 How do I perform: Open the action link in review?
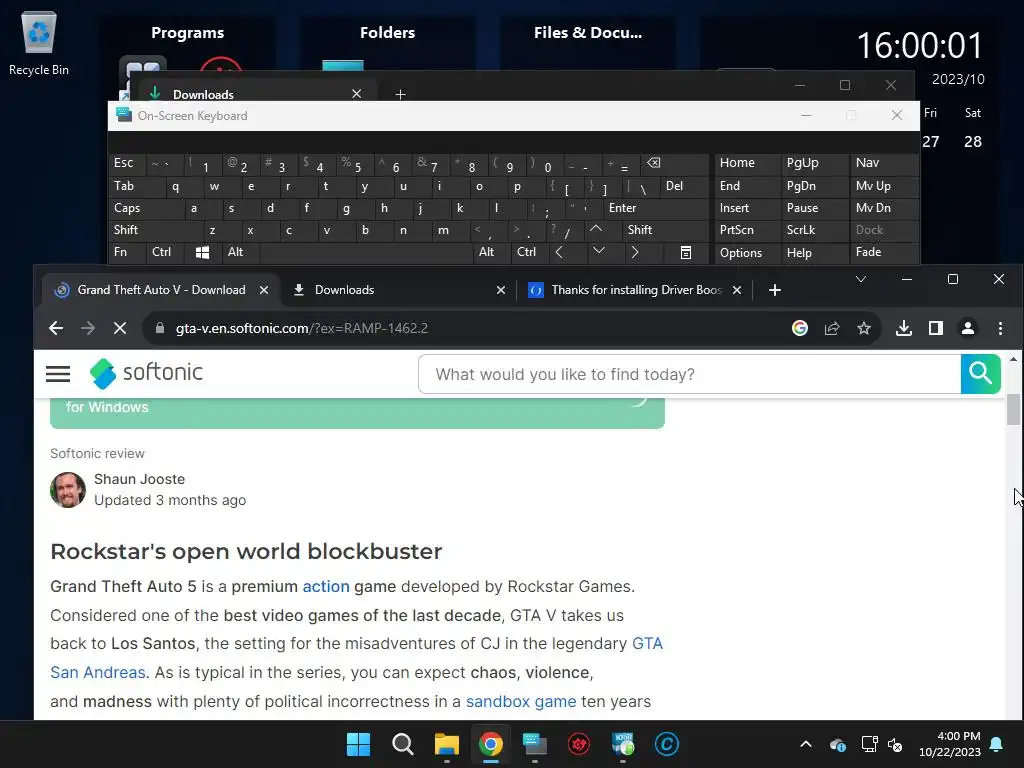pos(326,586)
